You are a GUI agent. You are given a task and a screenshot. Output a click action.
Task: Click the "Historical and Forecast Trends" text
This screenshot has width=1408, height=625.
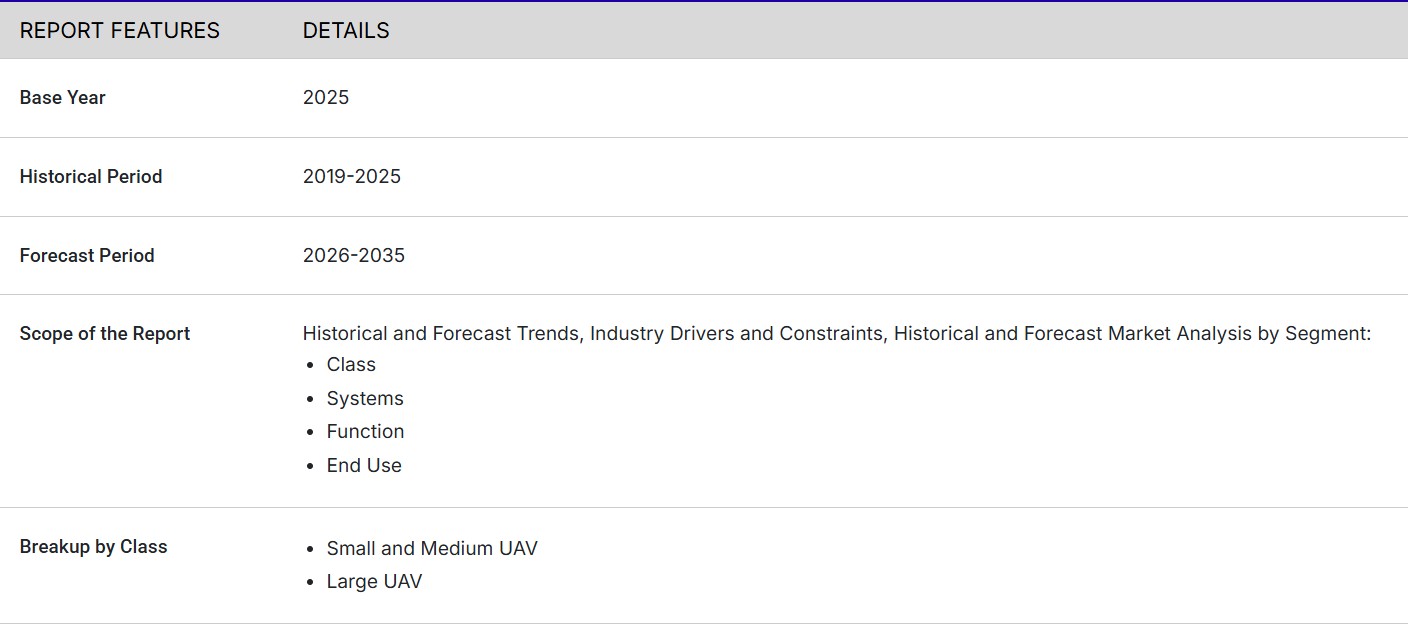tap(440, 334)
